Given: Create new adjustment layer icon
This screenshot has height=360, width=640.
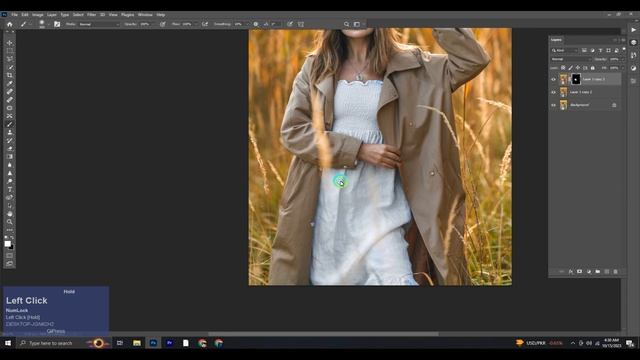Looking at the screenshot, I should [x=589, y=271].
